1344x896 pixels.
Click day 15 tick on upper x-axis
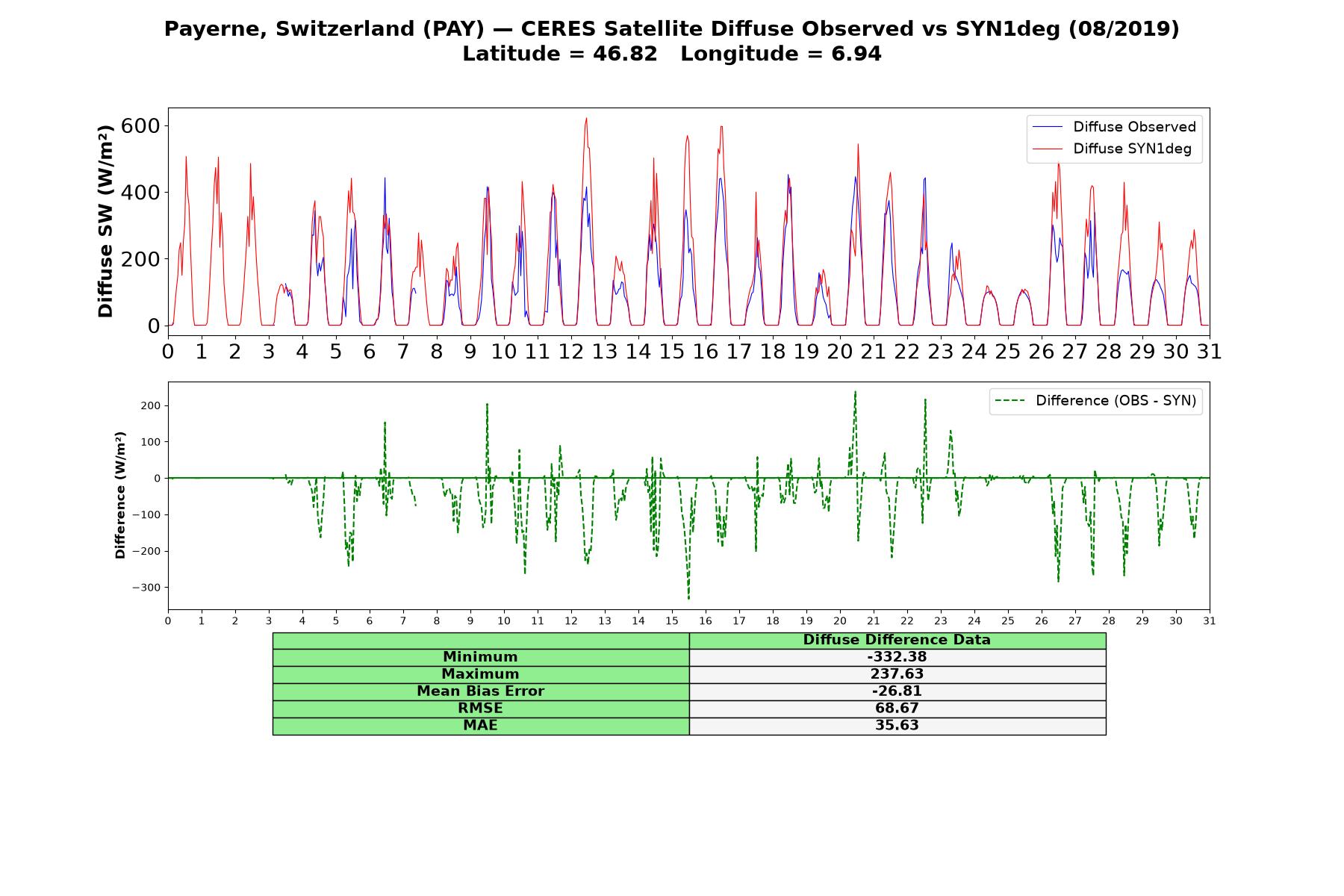671,352
